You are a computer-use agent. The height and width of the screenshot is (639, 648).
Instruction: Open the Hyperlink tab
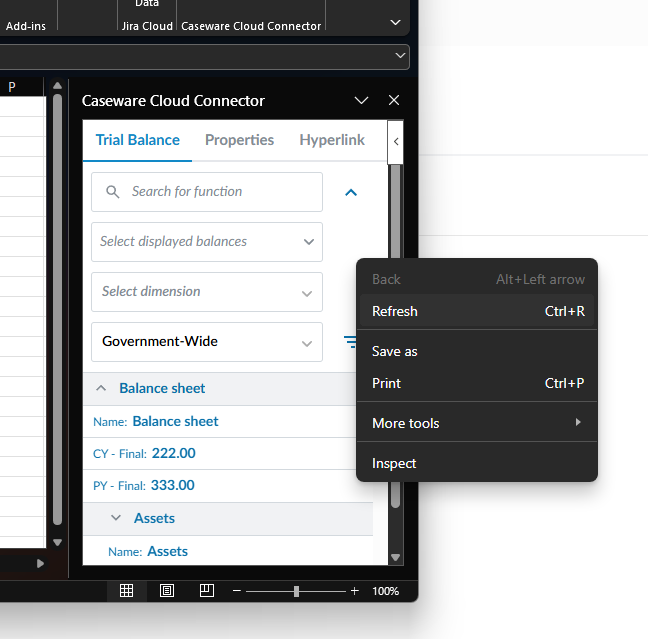332,140
